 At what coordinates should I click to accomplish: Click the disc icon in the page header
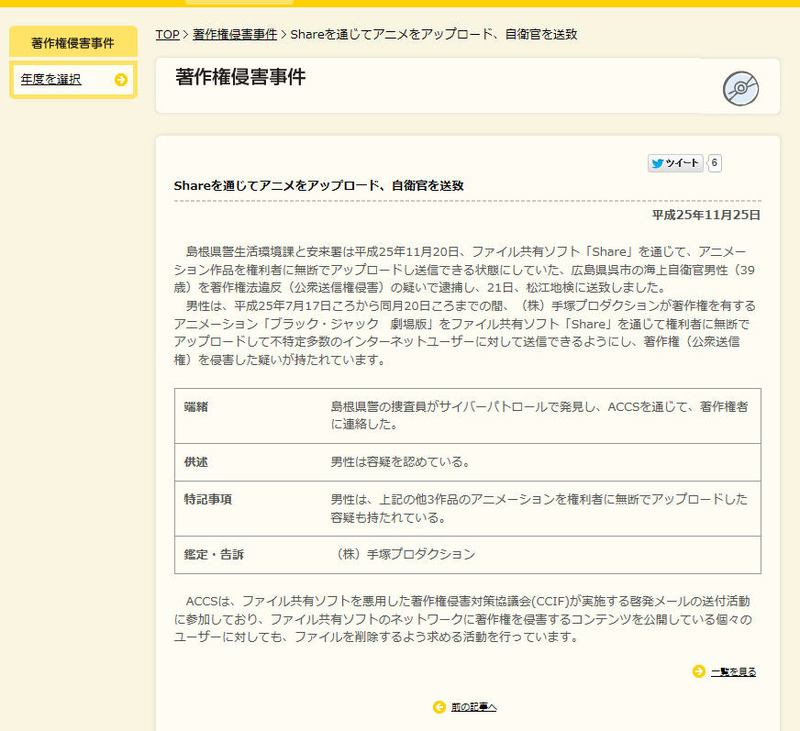pyautogui.click(x=740, y=88)
